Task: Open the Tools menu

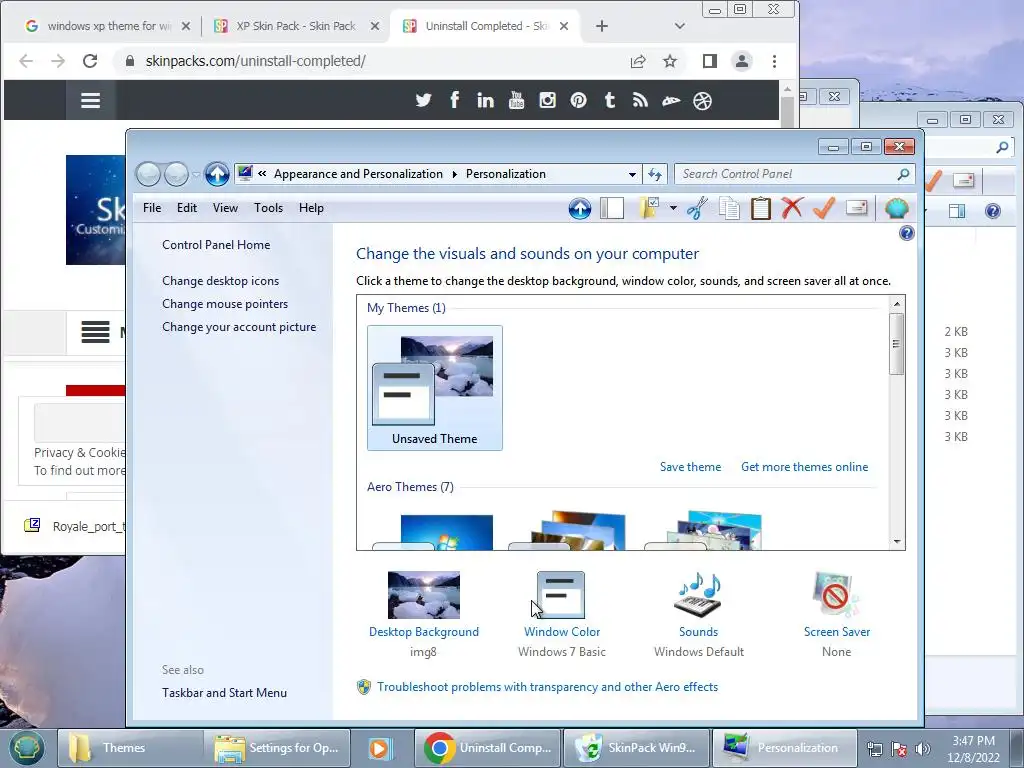Action: [x=268, y=208]
